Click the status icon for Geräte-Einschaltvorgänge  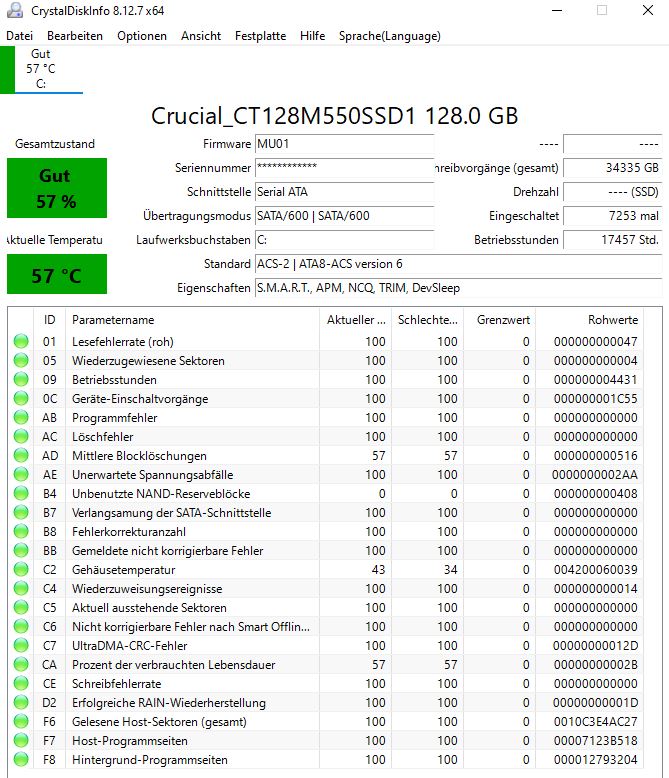coord(21,398)
